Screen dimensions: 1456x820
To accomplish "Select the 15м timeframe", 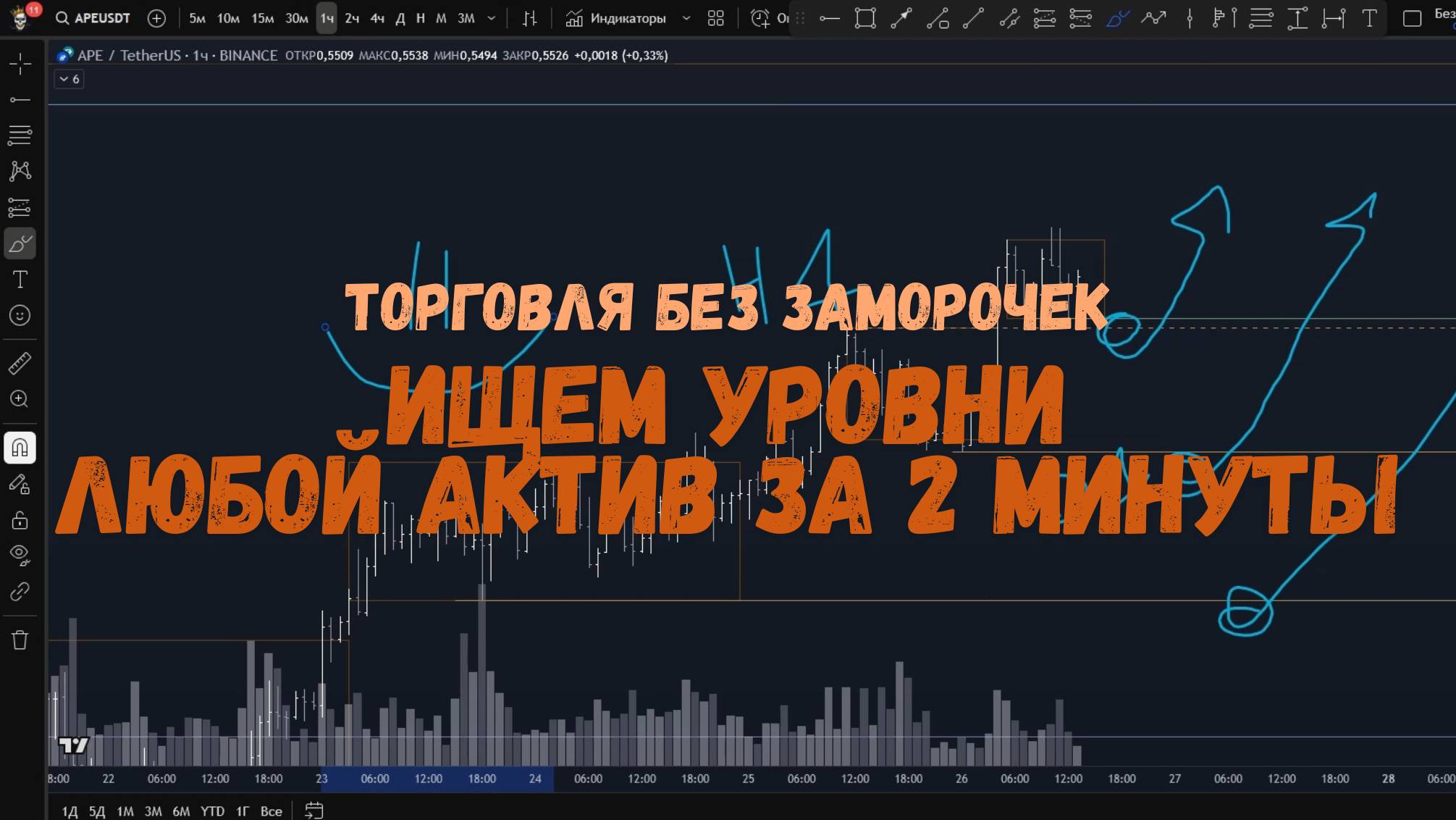I will click(262, 18).
